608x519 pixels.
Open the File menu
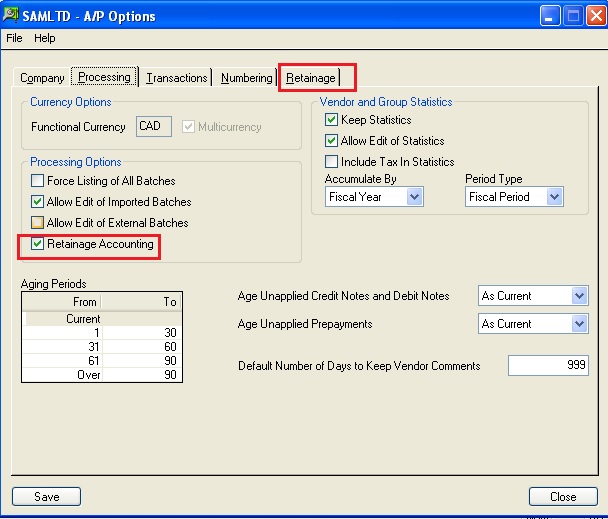[14, 38]
